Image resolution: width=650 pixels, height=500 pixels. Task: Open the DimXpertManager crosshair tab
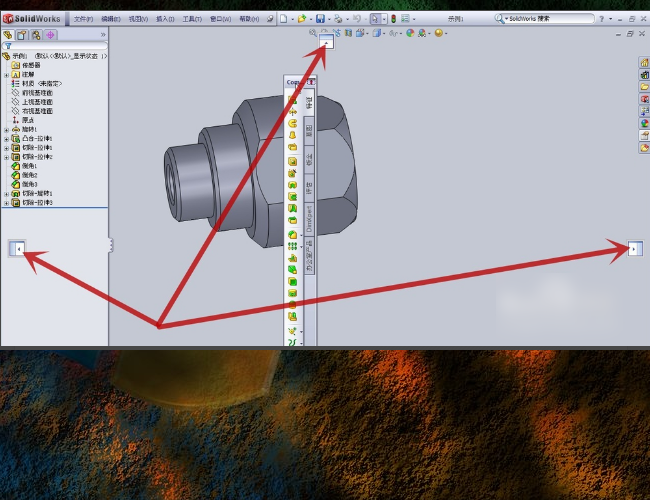(x=51, y=35)
